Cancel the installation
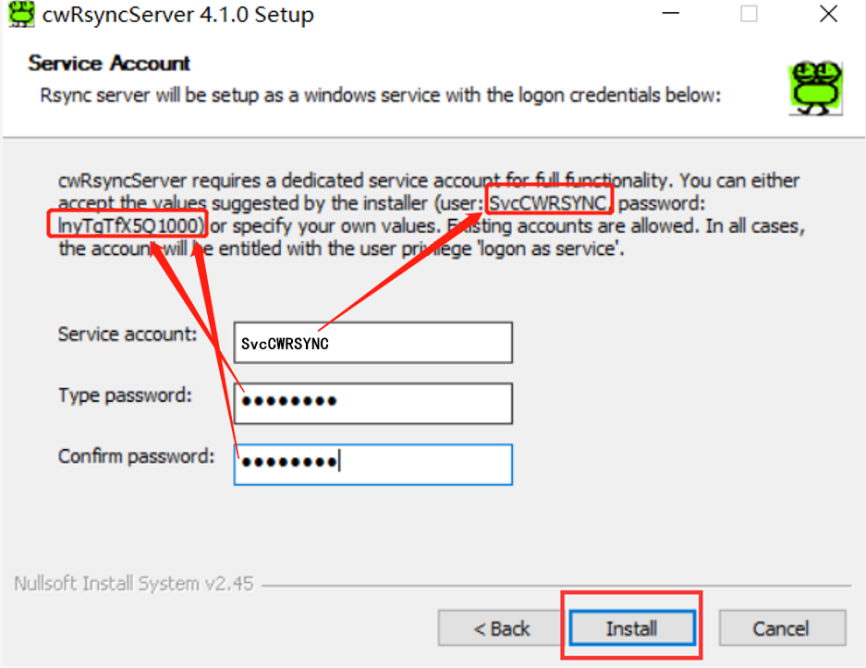Screen dimensions: 866x668 (781, 628)
